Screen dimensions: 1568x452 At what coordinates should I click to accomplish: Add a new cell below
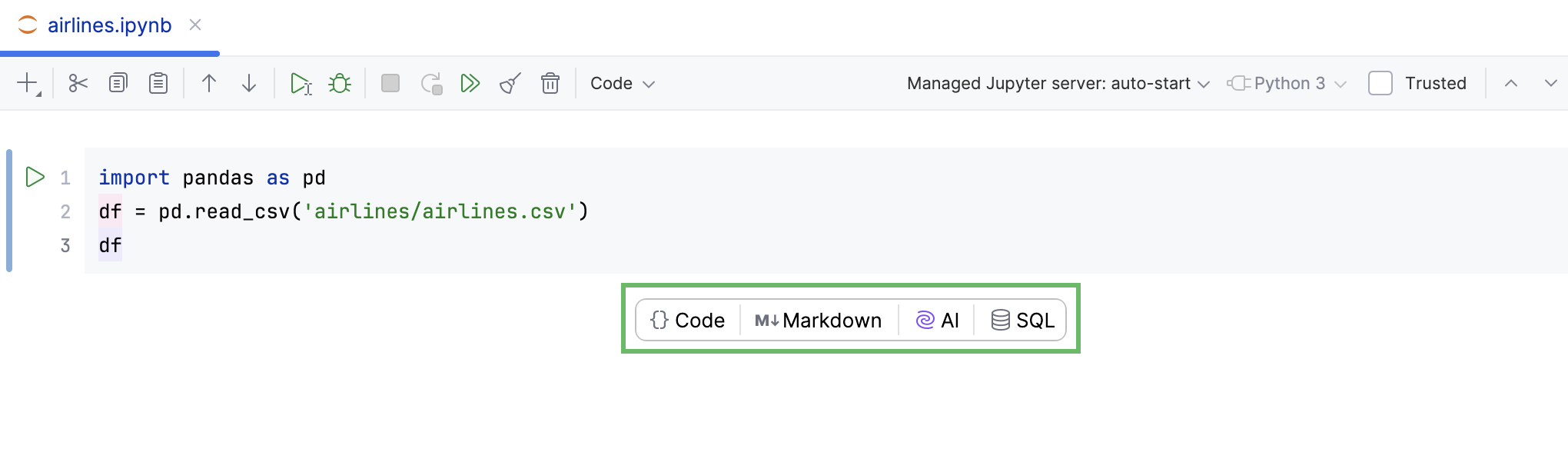pyautogui.click(x=26, y=82)
